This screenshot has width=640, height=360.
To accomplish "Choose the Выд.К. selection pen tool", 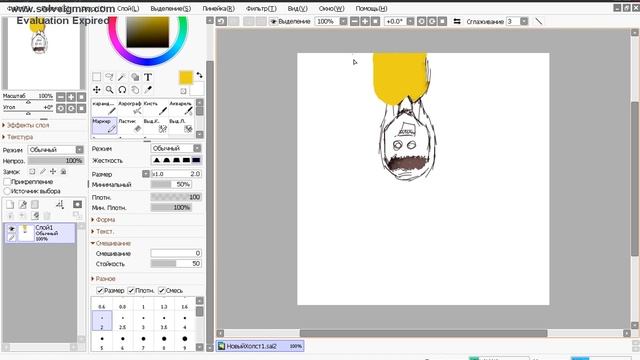I will pos(155,126).
